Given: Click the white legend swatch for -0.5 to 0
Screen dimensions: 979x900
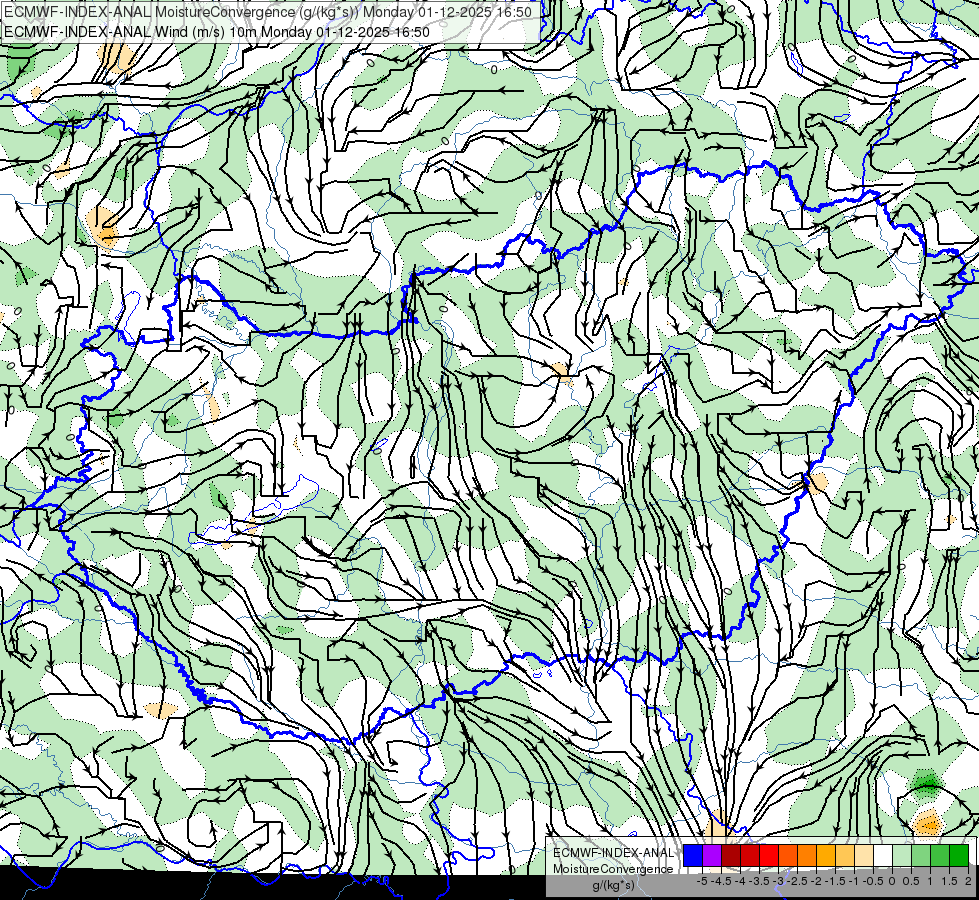Looking at the screenshot, I should [883, 855].
